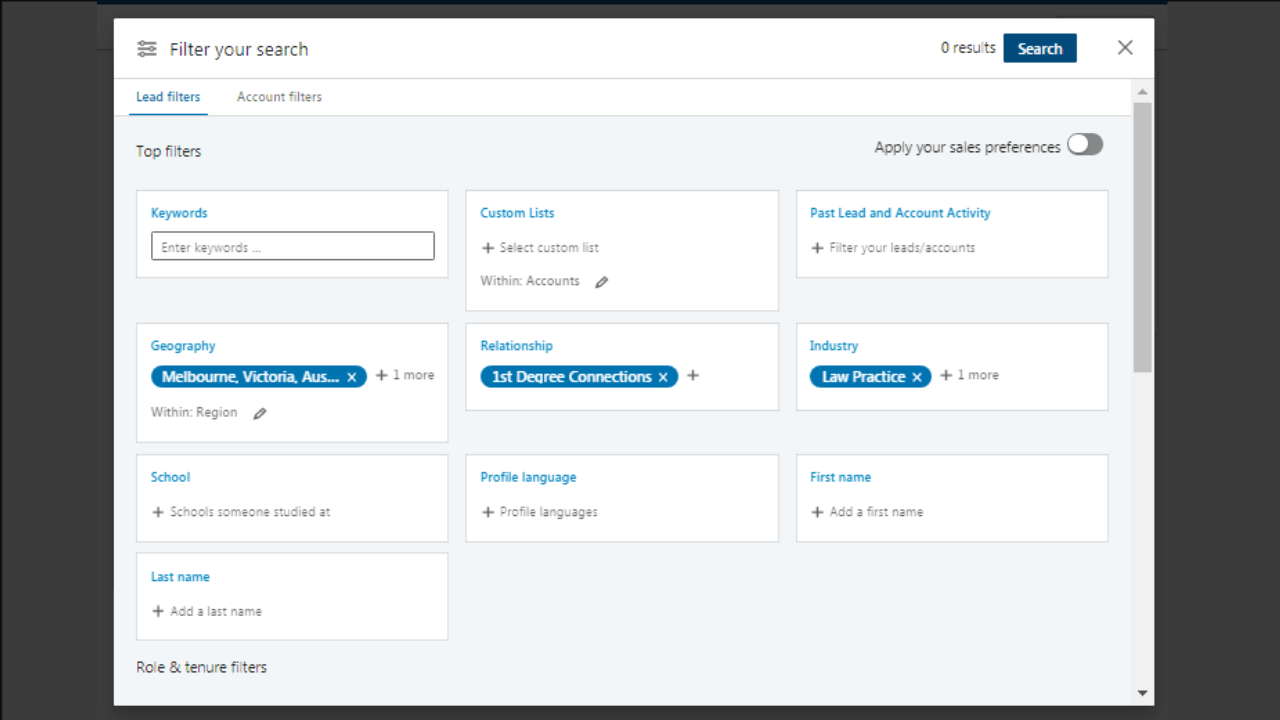
Task: Click Schools someone studied at text
Action: pos(250,512)
